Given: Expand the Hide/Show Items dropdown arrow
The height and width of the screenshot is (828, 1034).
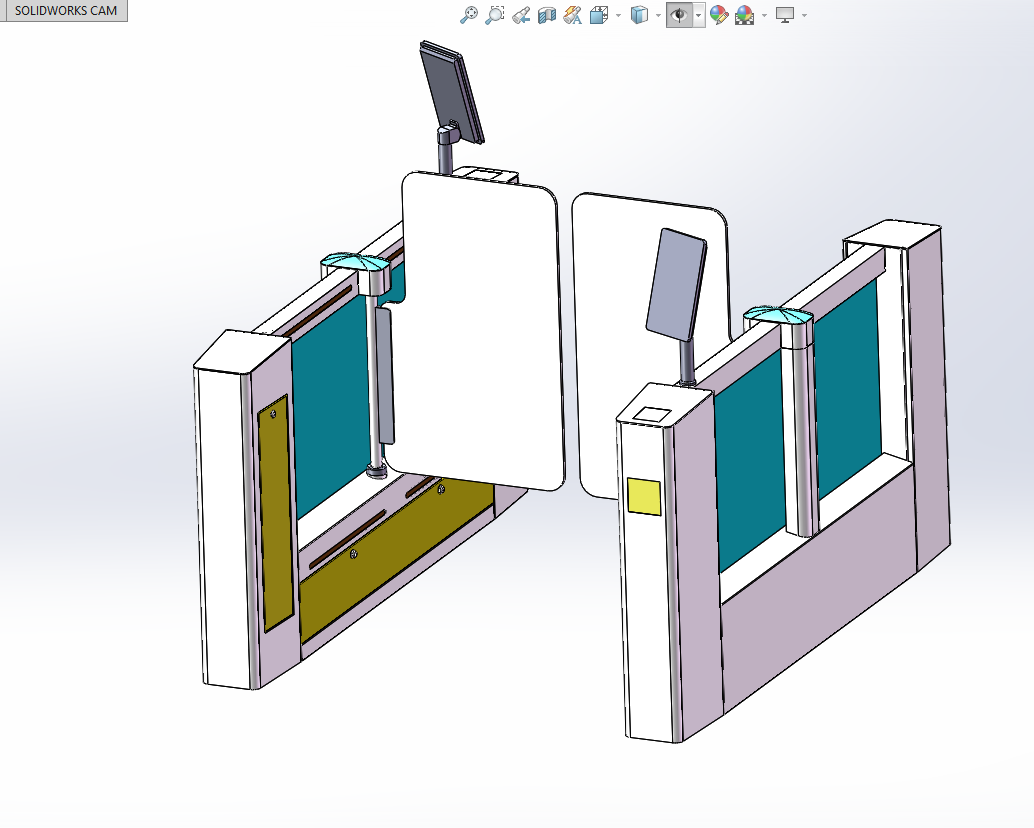Looking at the screenshot, I should point(698,15).
